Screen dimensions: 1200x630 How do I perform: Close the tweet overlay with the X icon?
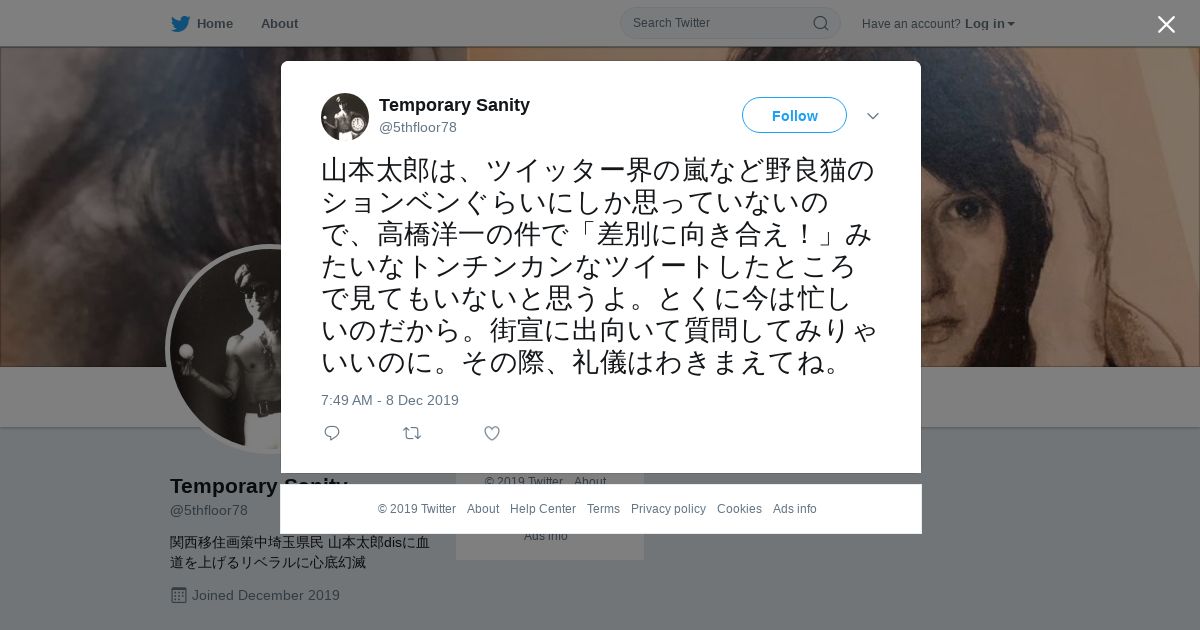[x=1166, y=24]
